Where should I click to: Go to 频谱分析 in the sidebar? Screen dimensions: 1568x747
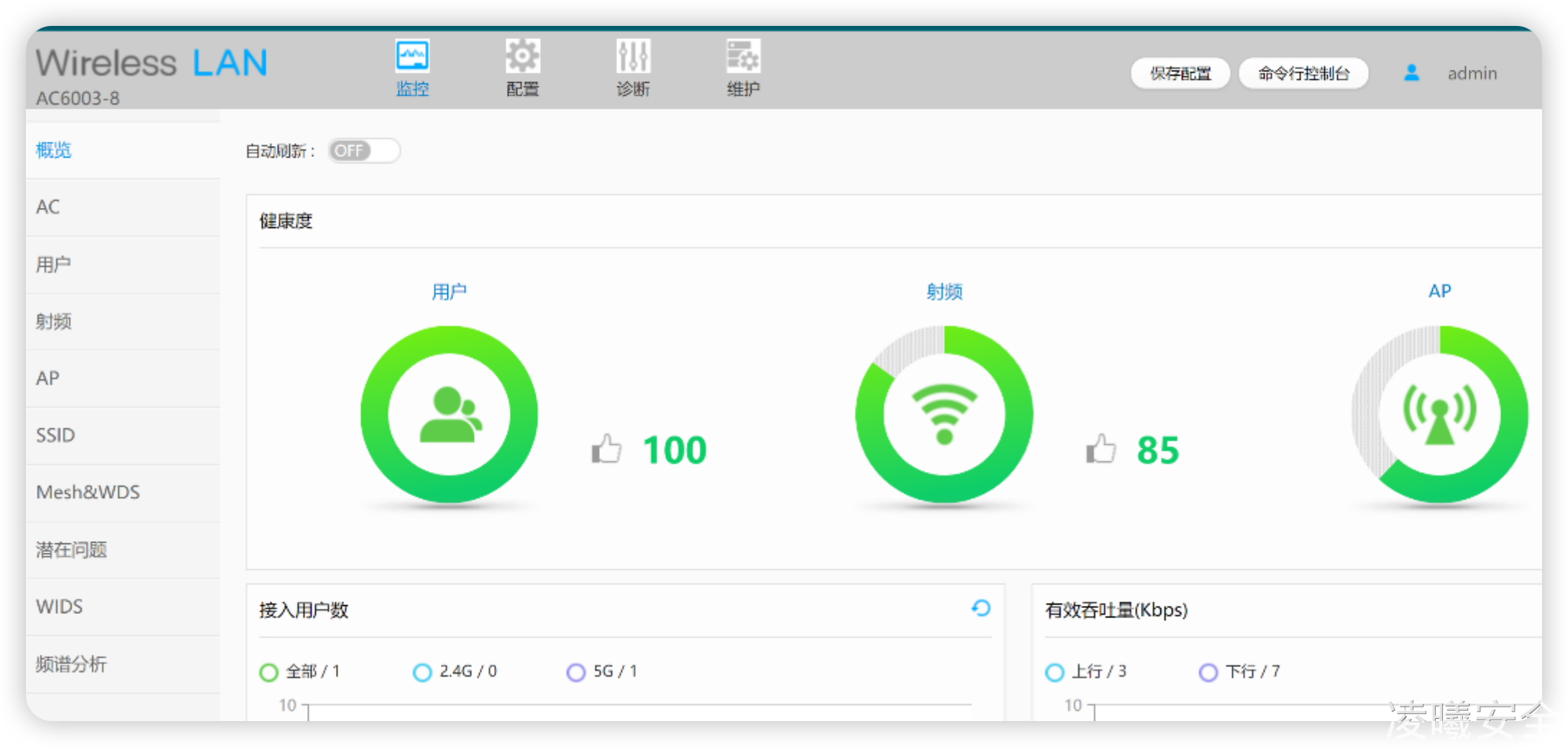(x=71, y=664)
